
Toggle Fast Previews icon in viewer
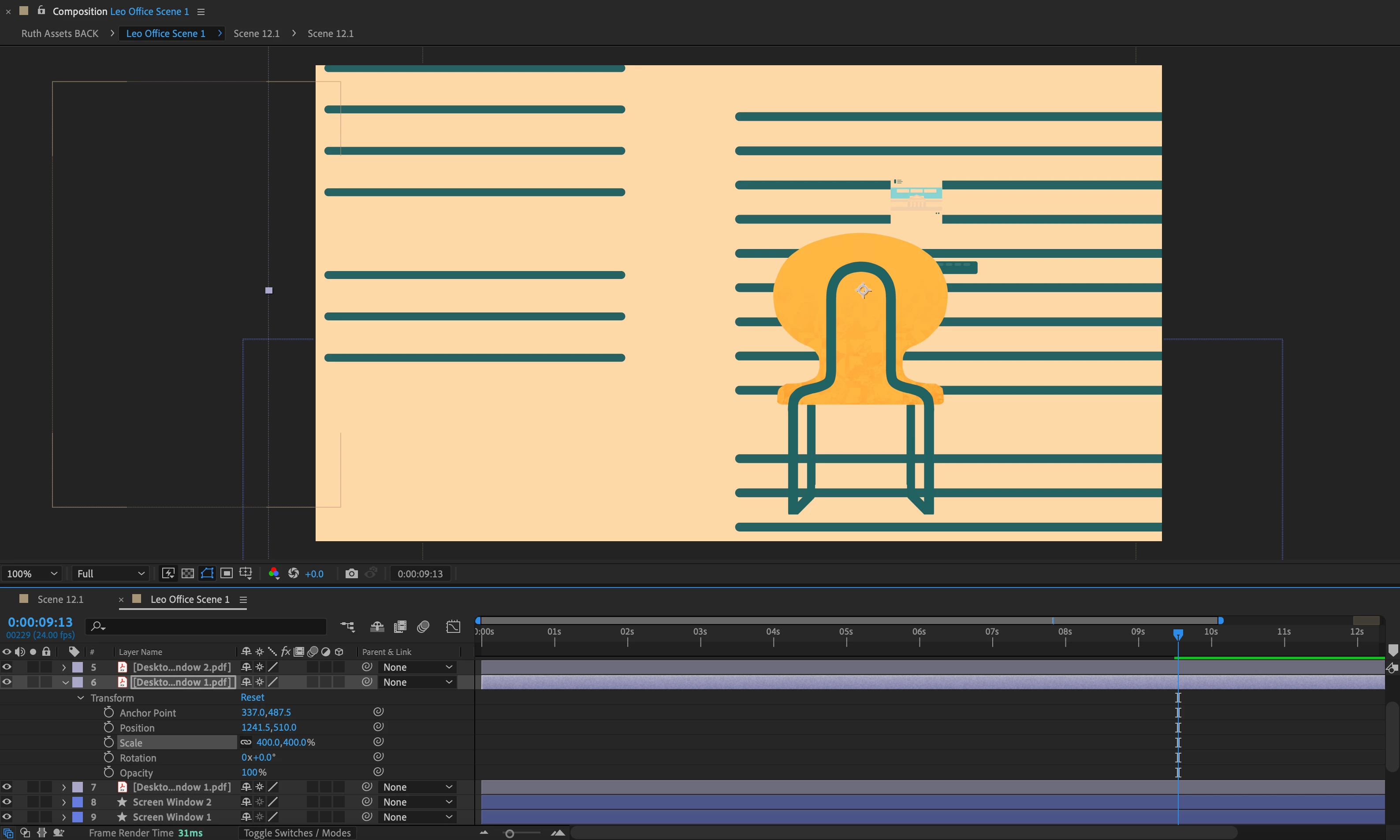(168, 573)
